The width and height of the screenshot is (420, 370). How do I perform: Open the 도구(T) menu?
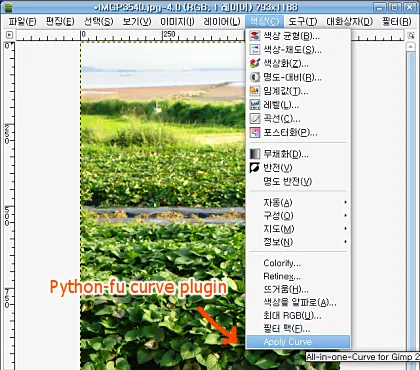(x=303, y=22)
